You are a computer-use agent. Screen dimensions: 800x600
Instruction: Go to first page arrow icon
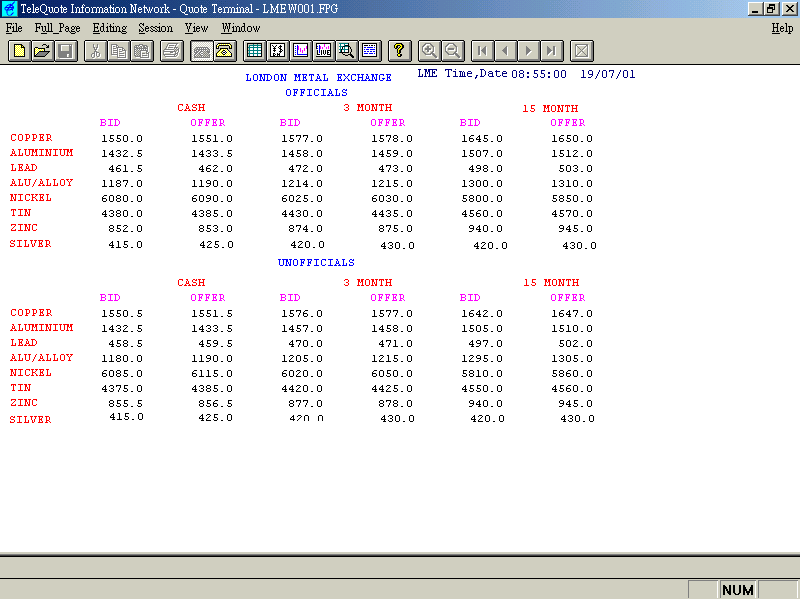pyautogui.click(x=482, y=51)
